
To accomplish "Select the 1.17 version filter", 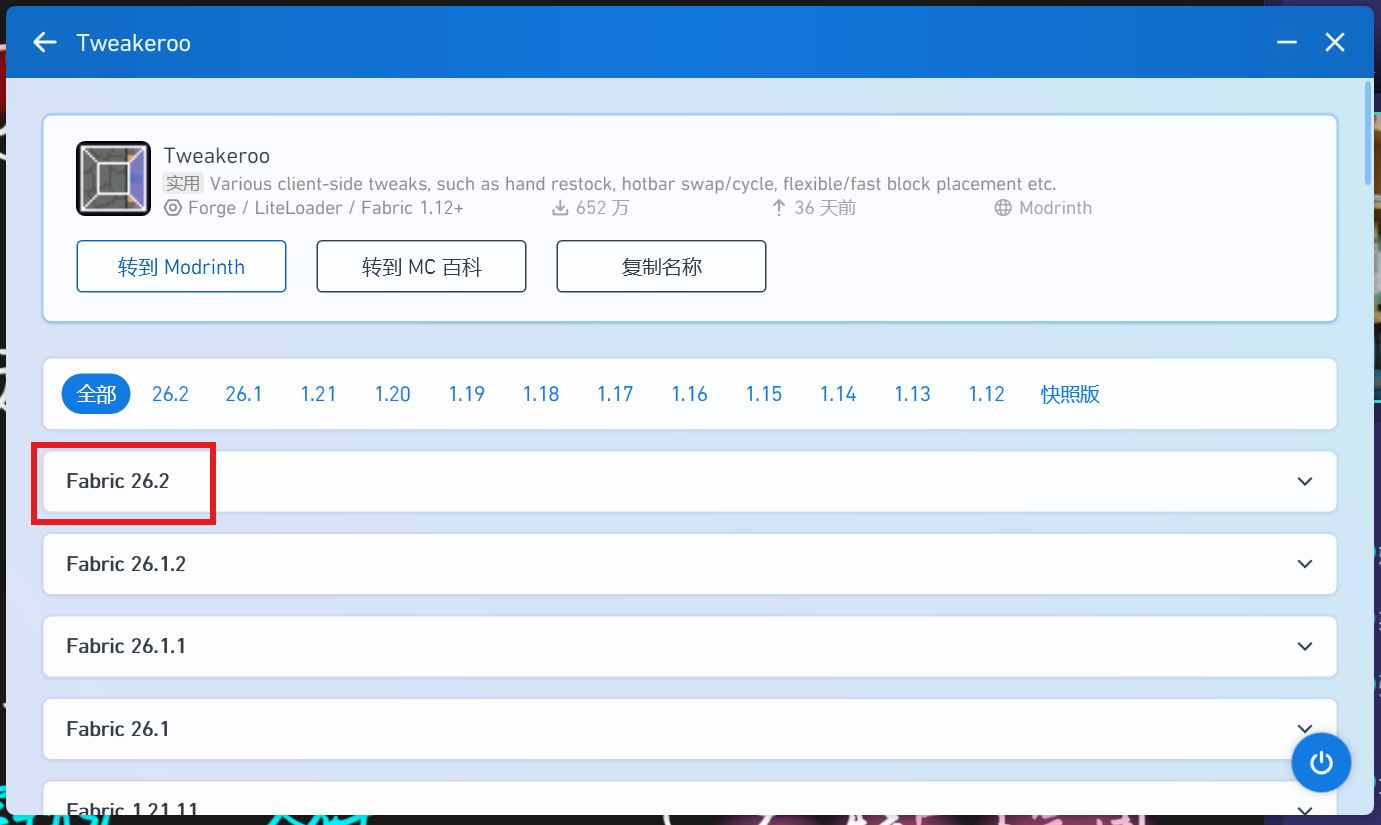I will coord(615,394).
